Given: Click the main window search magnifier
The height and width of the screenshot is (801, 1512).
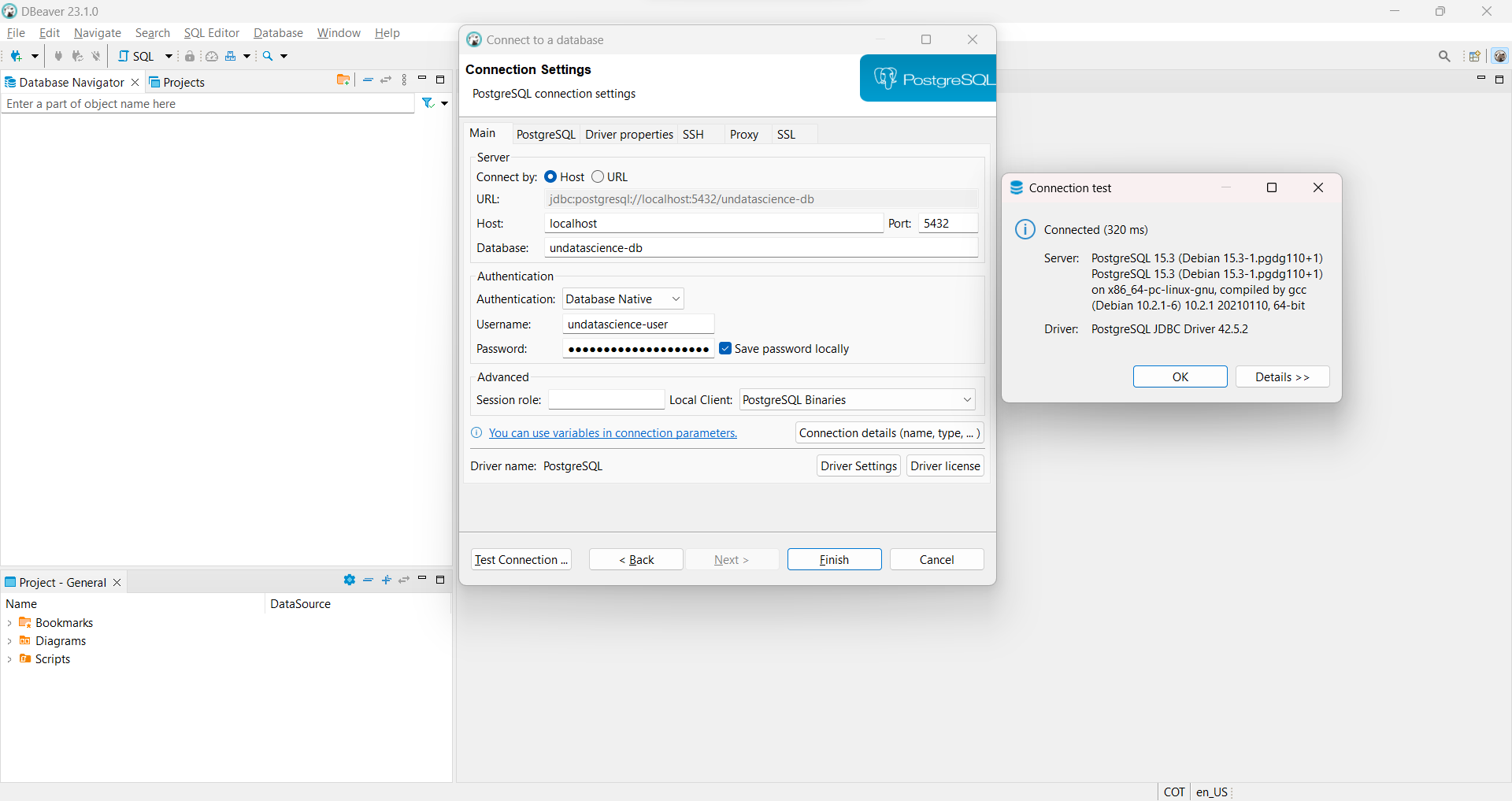Looking at the screenshot, I should pyautogui.click(x=1444, y=56).
